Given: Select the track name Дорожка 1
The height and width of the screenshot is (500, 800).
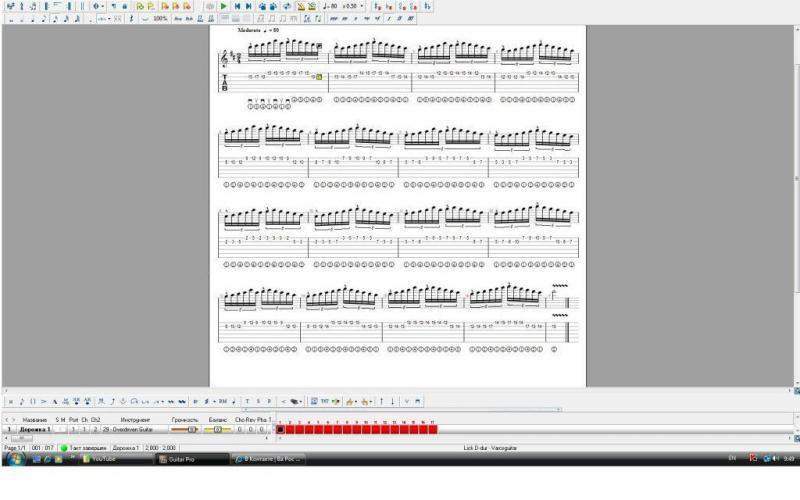Looking at the screenshot, I should [x=35, y=430].
